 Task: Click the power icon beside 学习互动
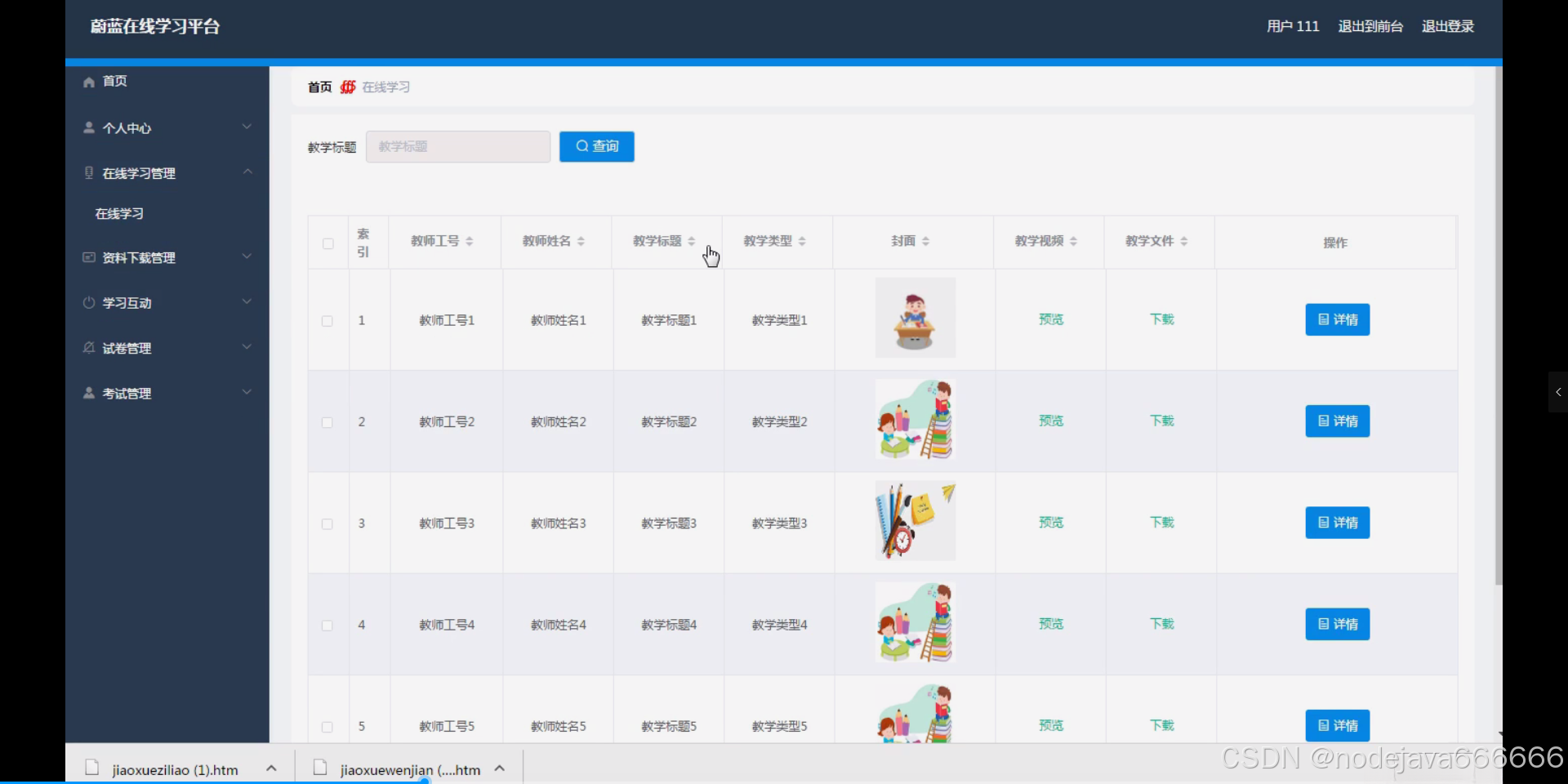(89, 302)
